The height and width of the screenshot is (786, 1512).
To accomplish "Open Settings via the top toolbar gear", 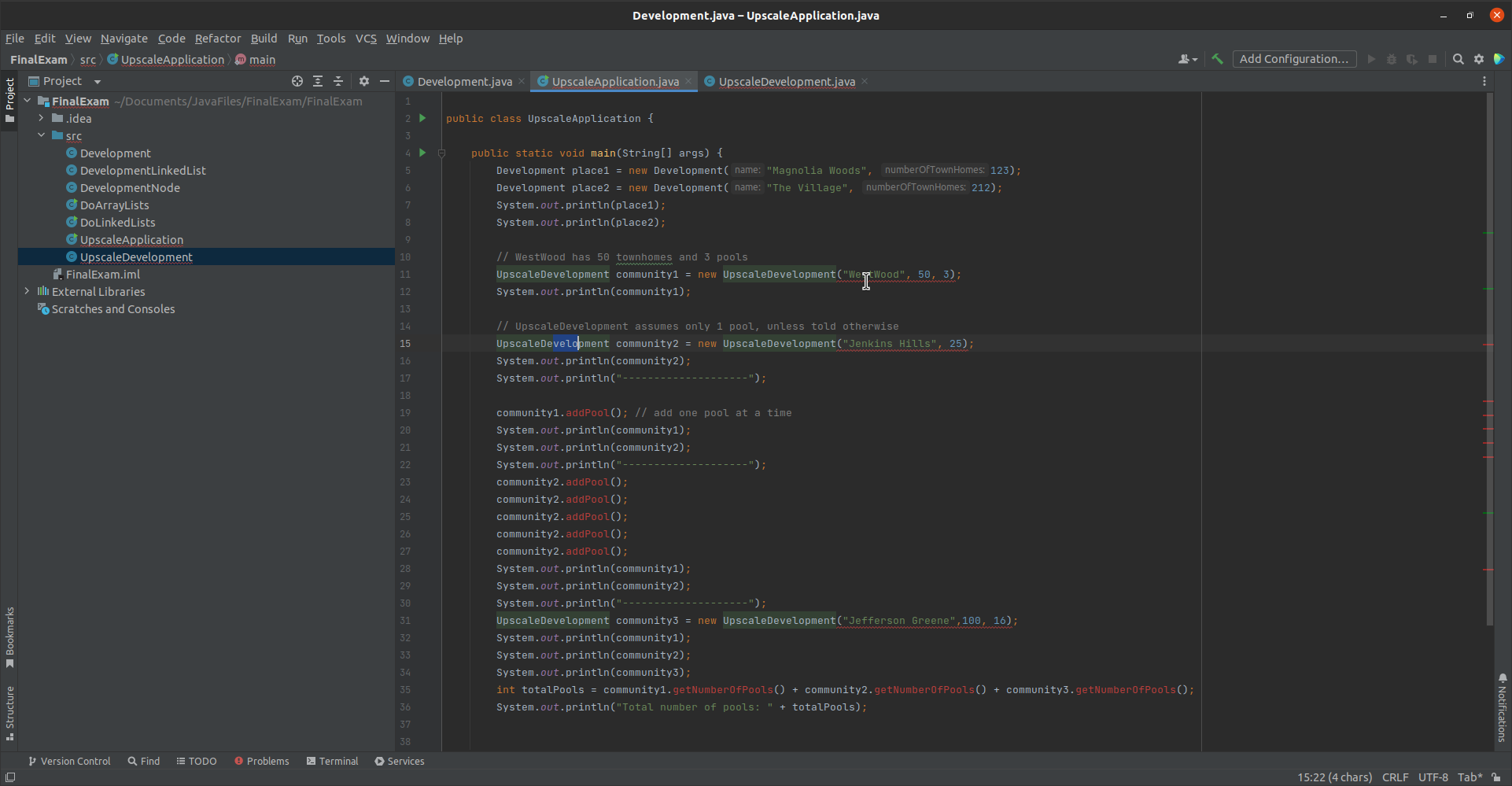I will point(1479,59).
